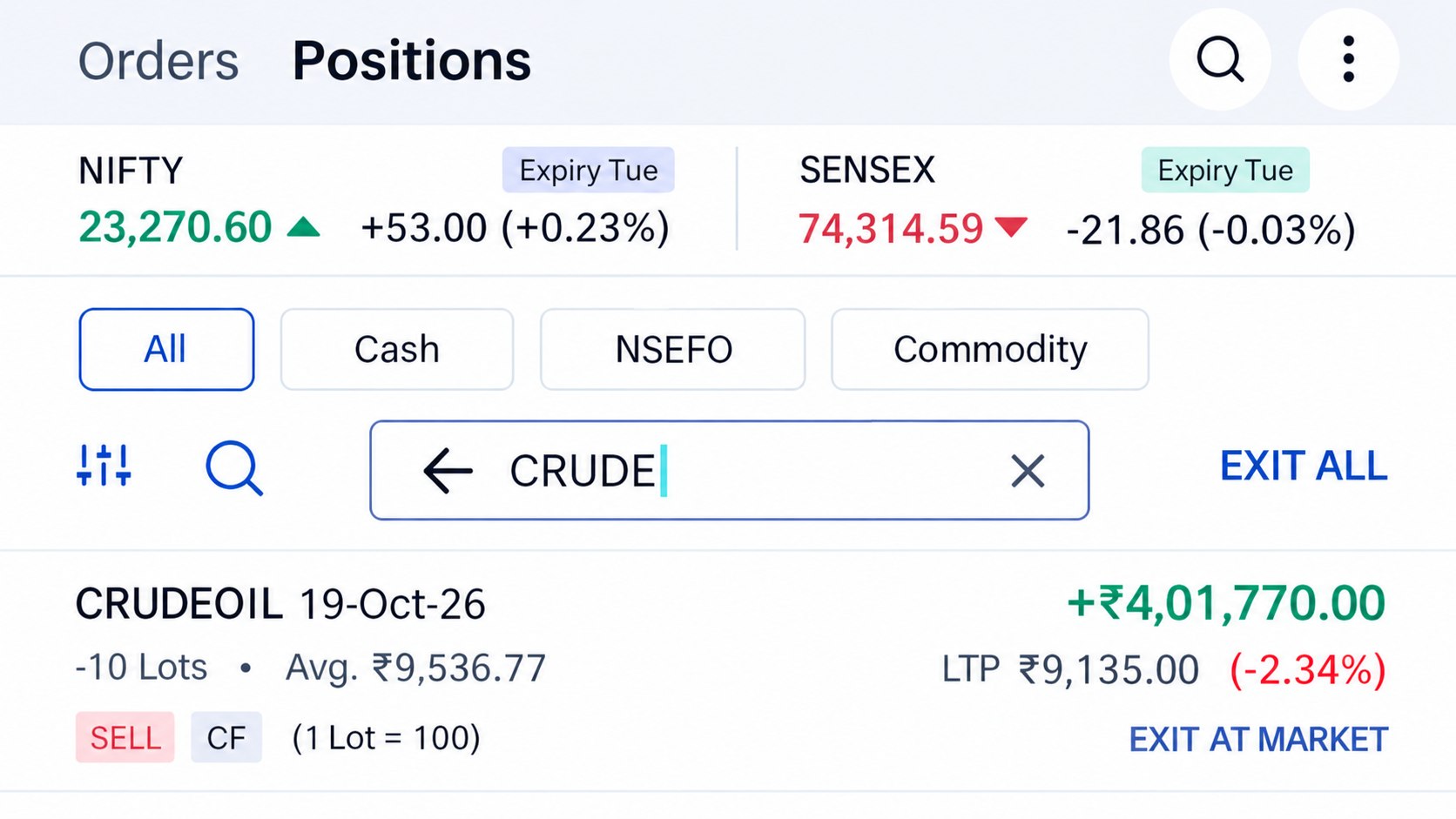
Task: Focus the CRUDE search input field
Action: [x=730, y=471]
